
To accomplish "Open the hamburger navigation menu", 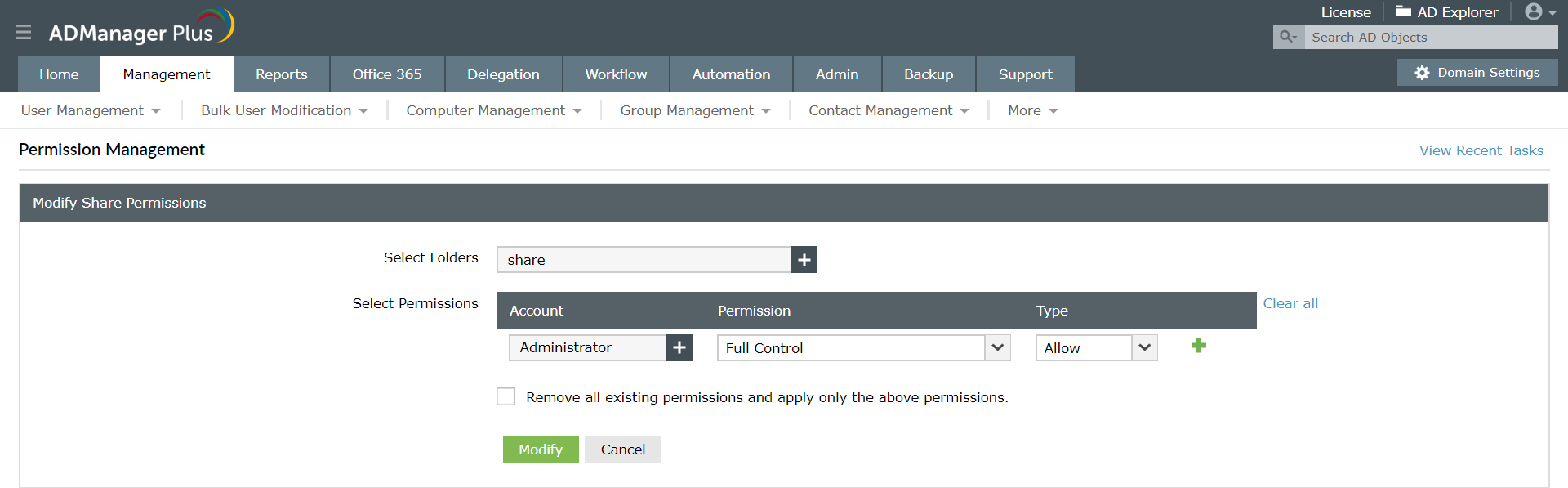I will click(x=24, y=32).
